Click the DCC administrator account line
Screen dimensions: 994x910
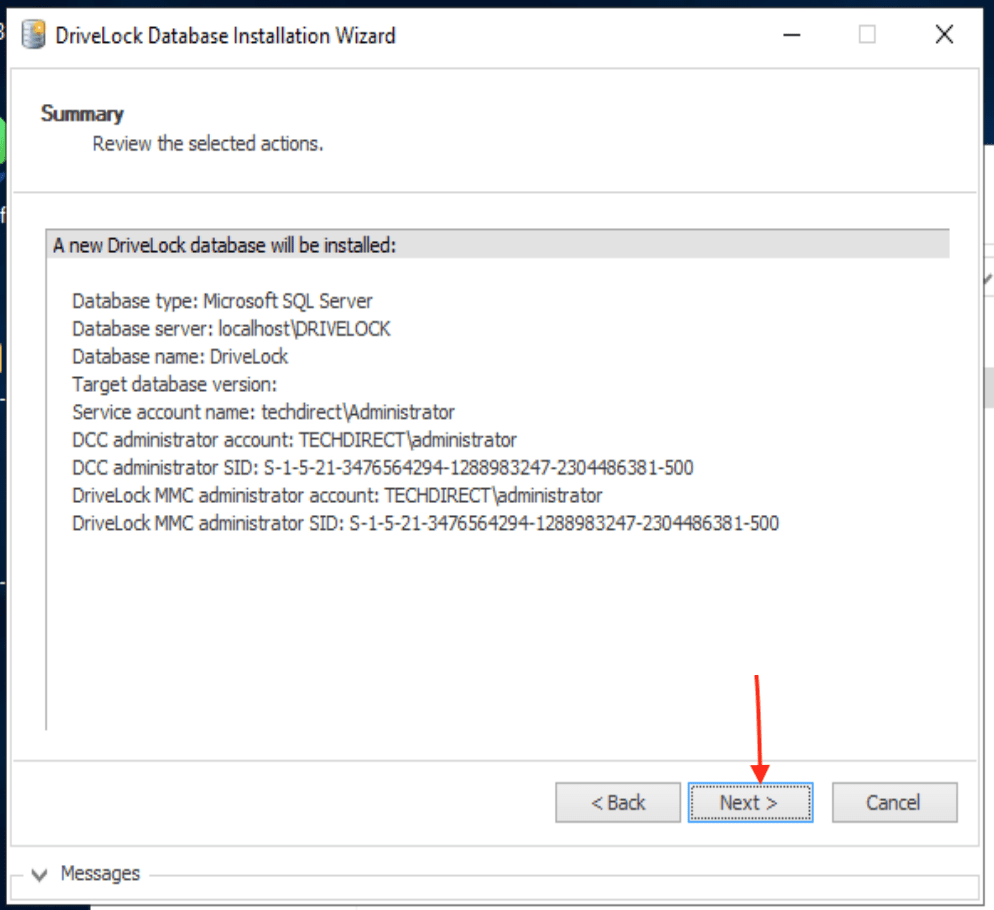click(x=294, y=440)
